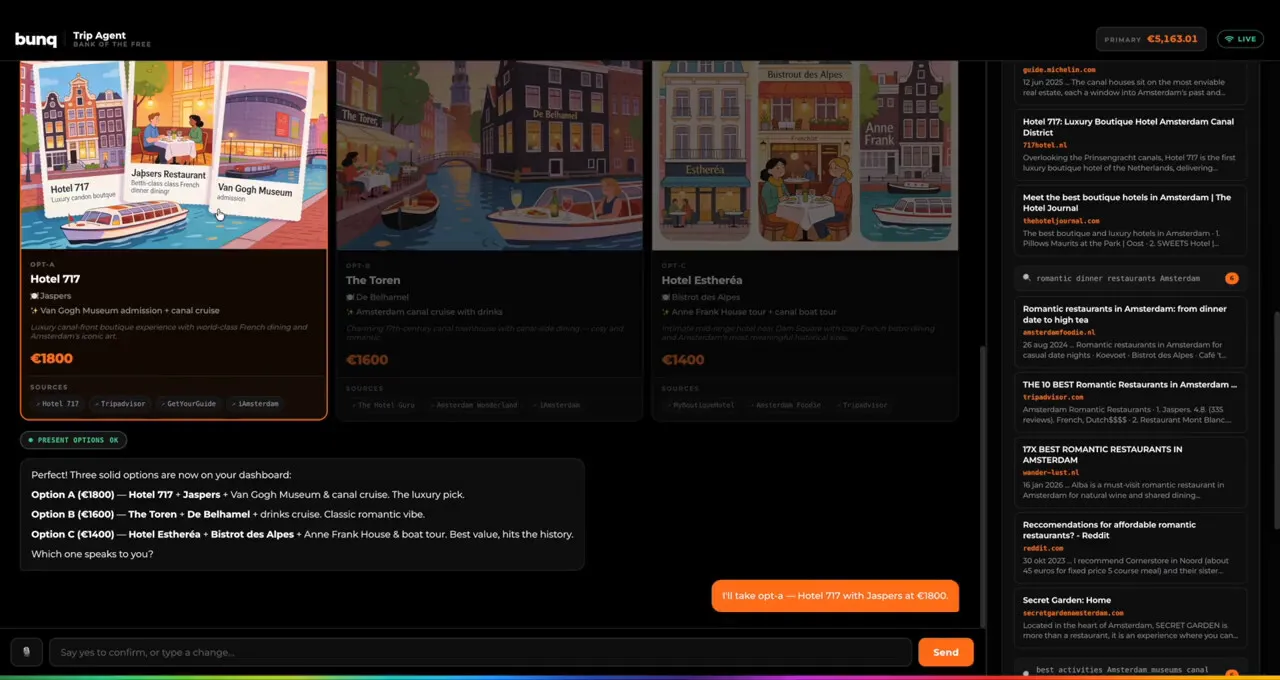Open the GetYourGuide source chip
Screen dimensions: 1280x680
188,404
